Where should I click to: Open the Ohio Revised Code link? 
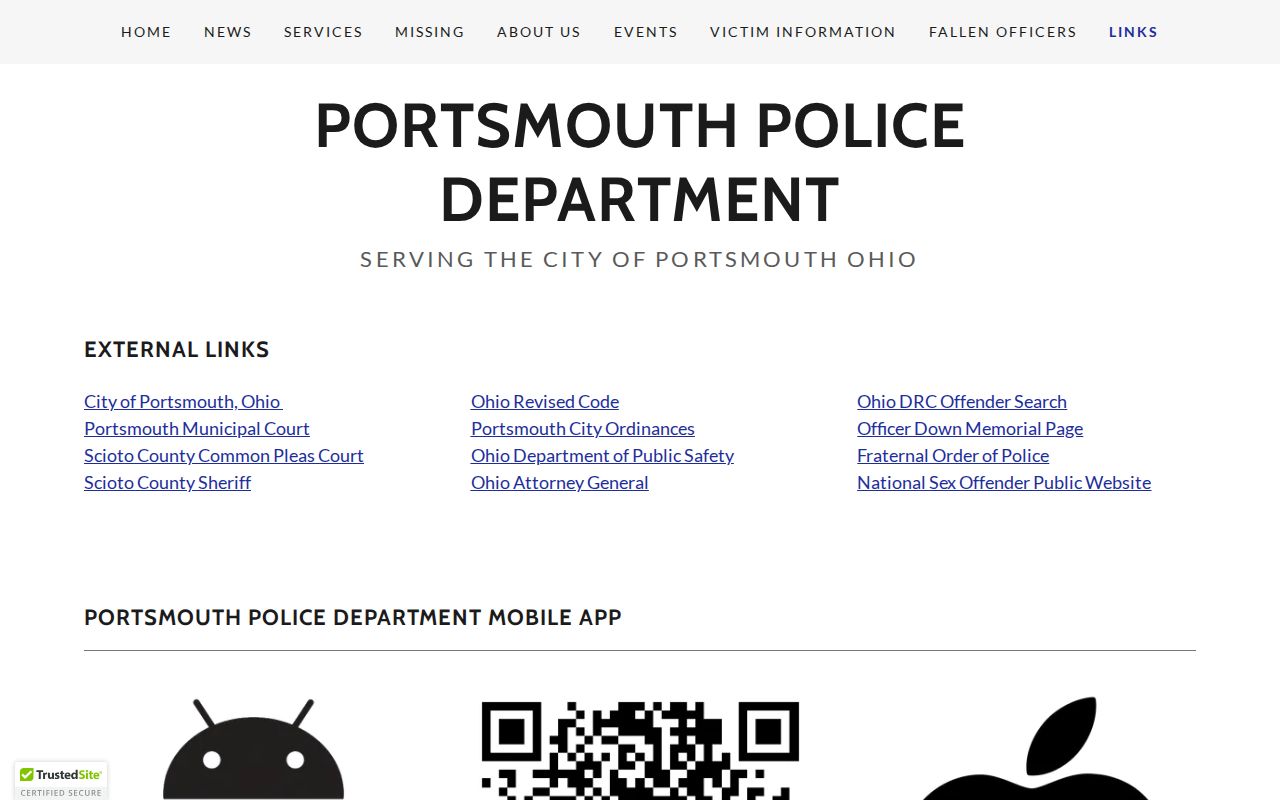coord(545,401)
